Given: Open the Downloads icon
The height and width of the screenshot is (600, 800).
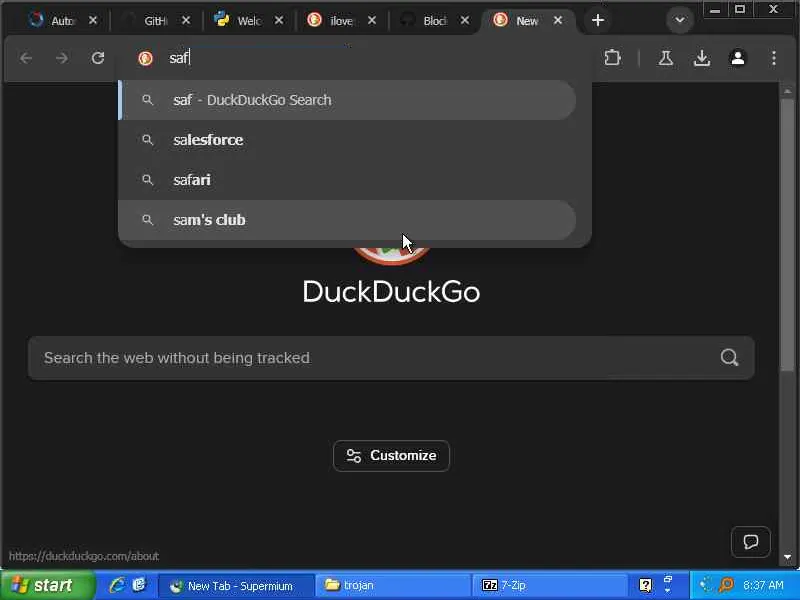Looking at the screenshot, I should coord(702,58).
